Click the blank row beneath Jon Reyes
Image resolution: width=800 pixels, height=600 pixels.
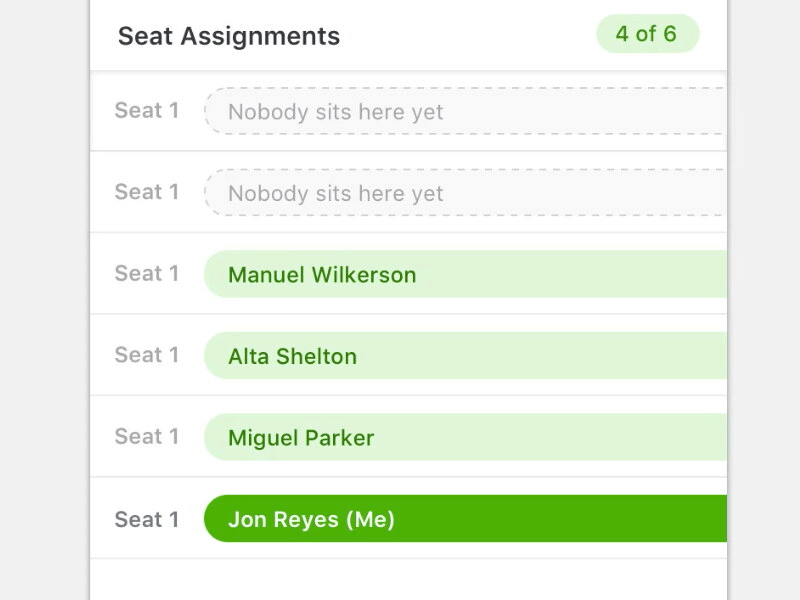[x=408, y=580]
